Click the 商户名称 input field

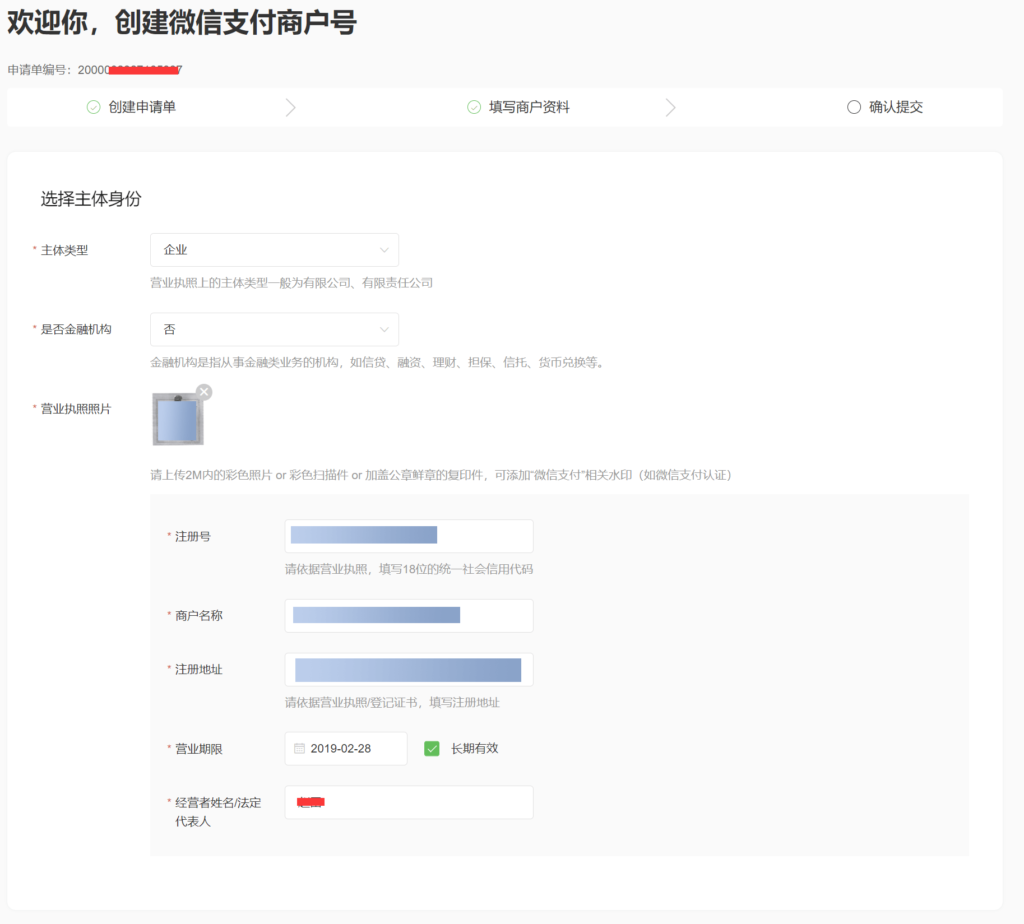pos(408,616)
